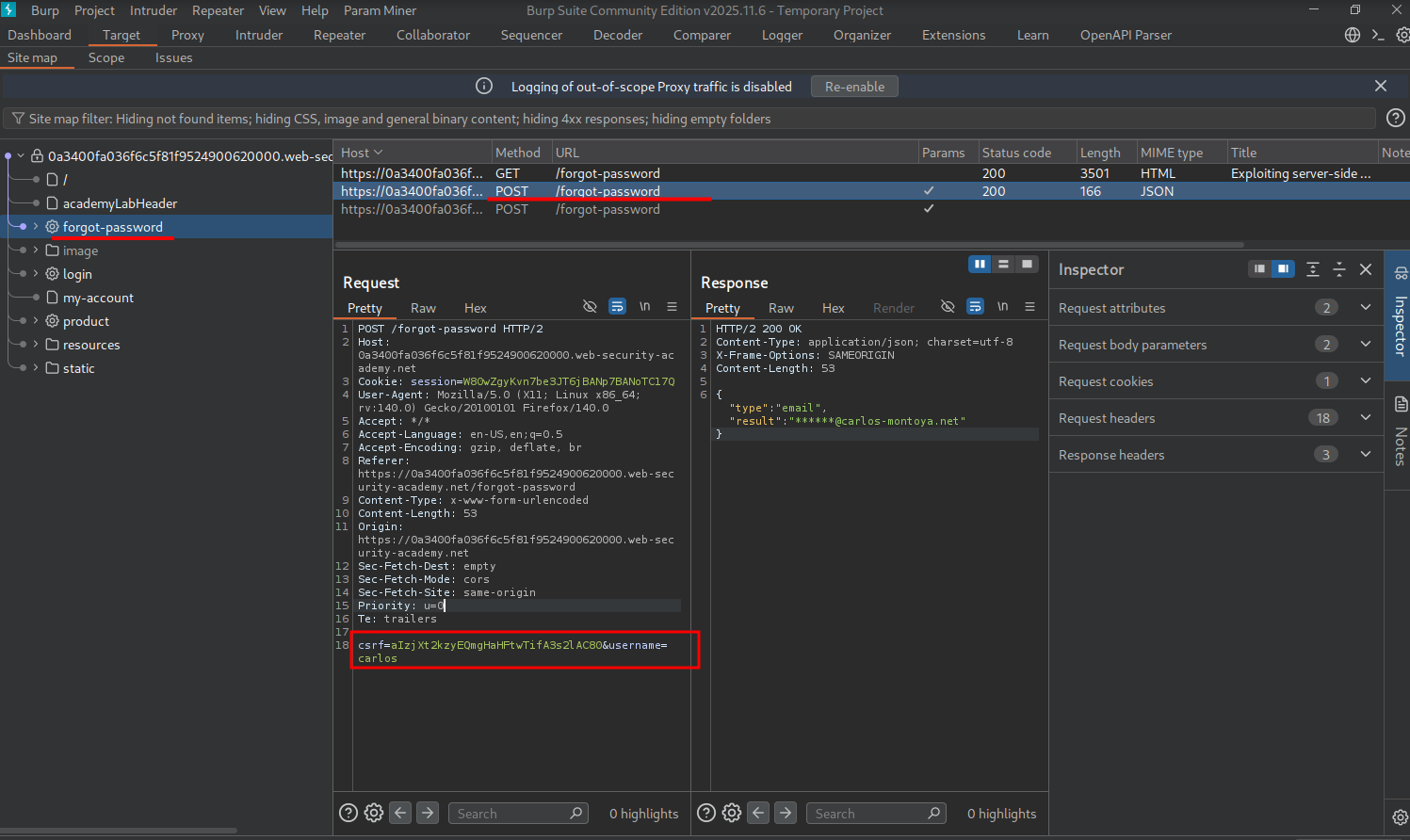Expand the static folder in site map
Viewport: 1410px width, 840px height.
pos(36,367)
